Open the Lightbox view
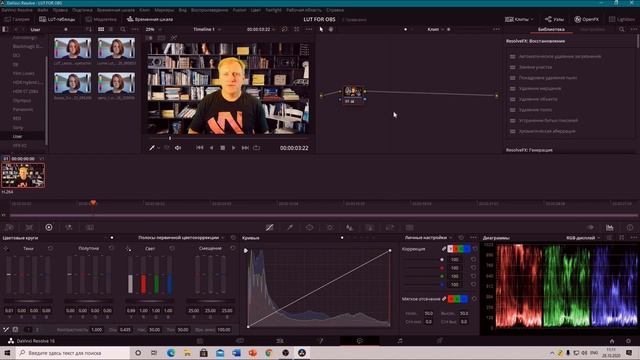Image resolution: width=640 pixels, height=360 pixels. (x=622, y=19)
